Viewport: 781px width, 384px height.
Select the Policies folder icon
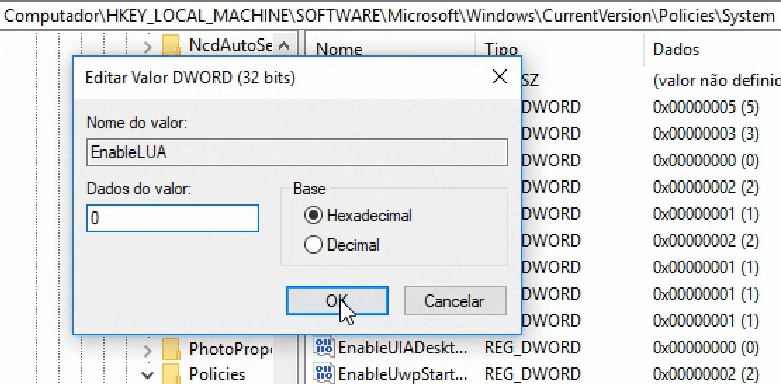(172, 374)
